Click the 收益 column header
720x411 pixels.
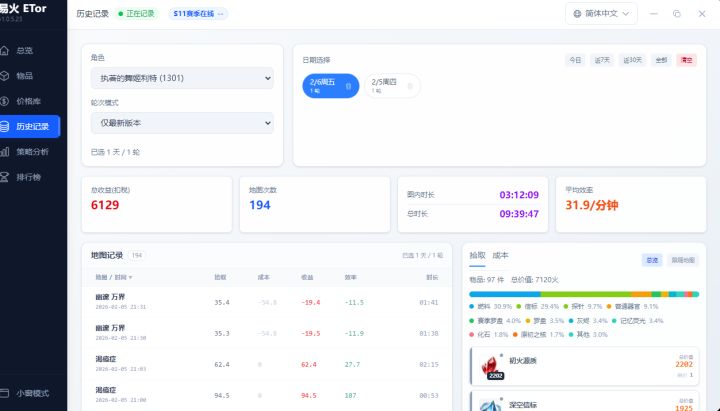point(307,277)
